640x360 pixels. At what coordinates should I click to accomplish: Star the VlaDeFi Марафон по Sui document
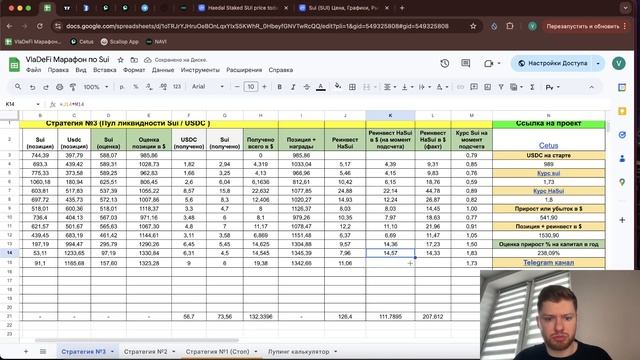tap(120, 60)
